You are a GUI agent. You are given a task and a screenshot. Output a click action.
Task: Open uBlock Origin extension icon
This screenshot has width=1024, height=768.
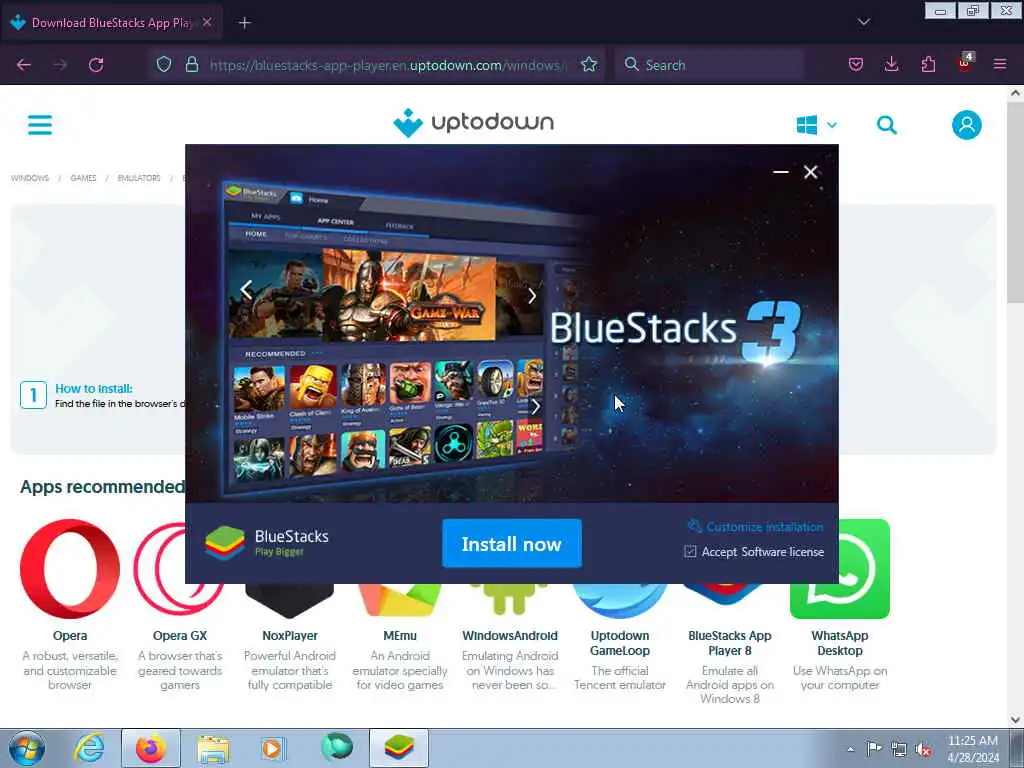pyautogui.click(x=965, y=63)
